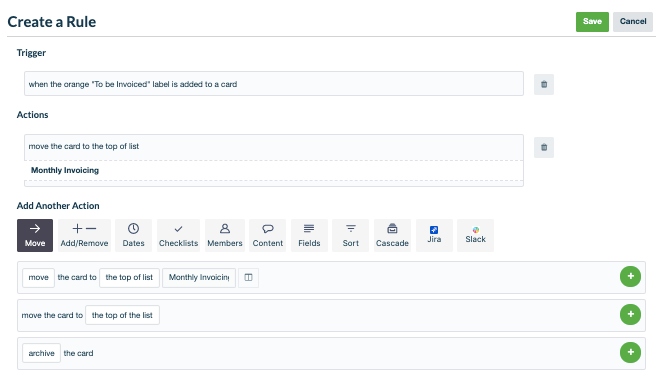
Task: Open the Dates action category
Action: pos(133,235)
